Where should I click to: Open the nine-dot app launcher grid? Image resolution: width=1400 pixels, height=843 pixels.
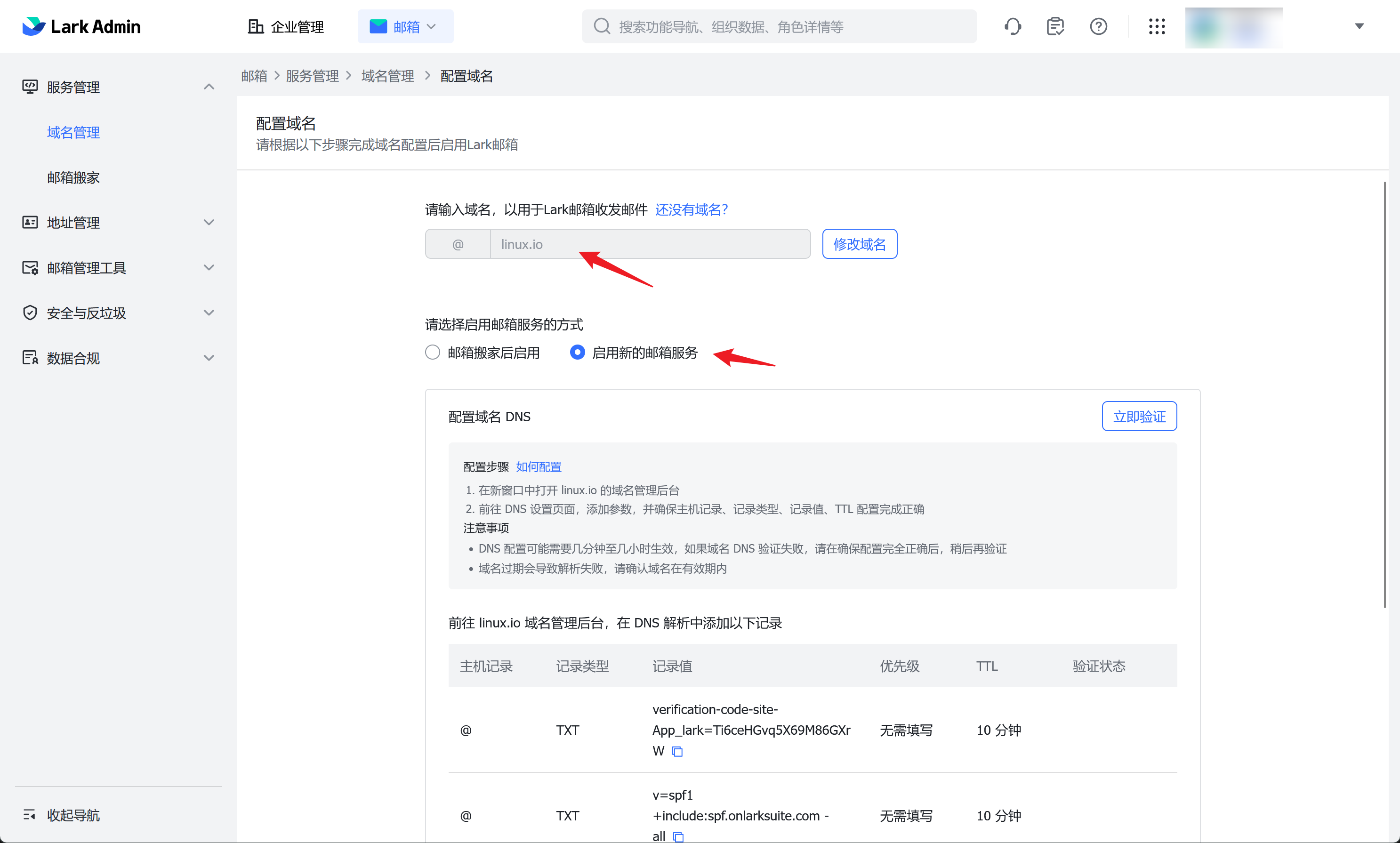(1156, 26)
